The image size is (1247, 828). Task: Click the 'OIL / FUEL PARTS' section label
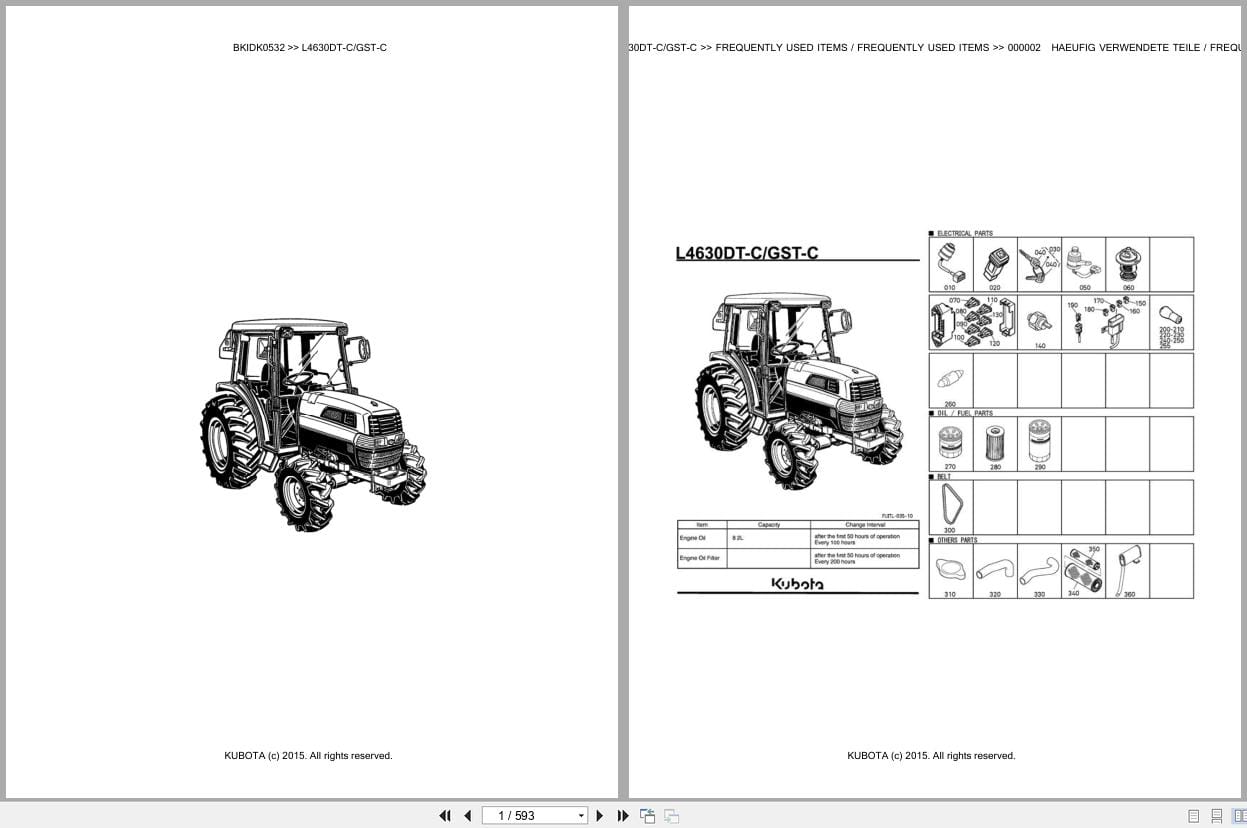[x=965, y=413]
